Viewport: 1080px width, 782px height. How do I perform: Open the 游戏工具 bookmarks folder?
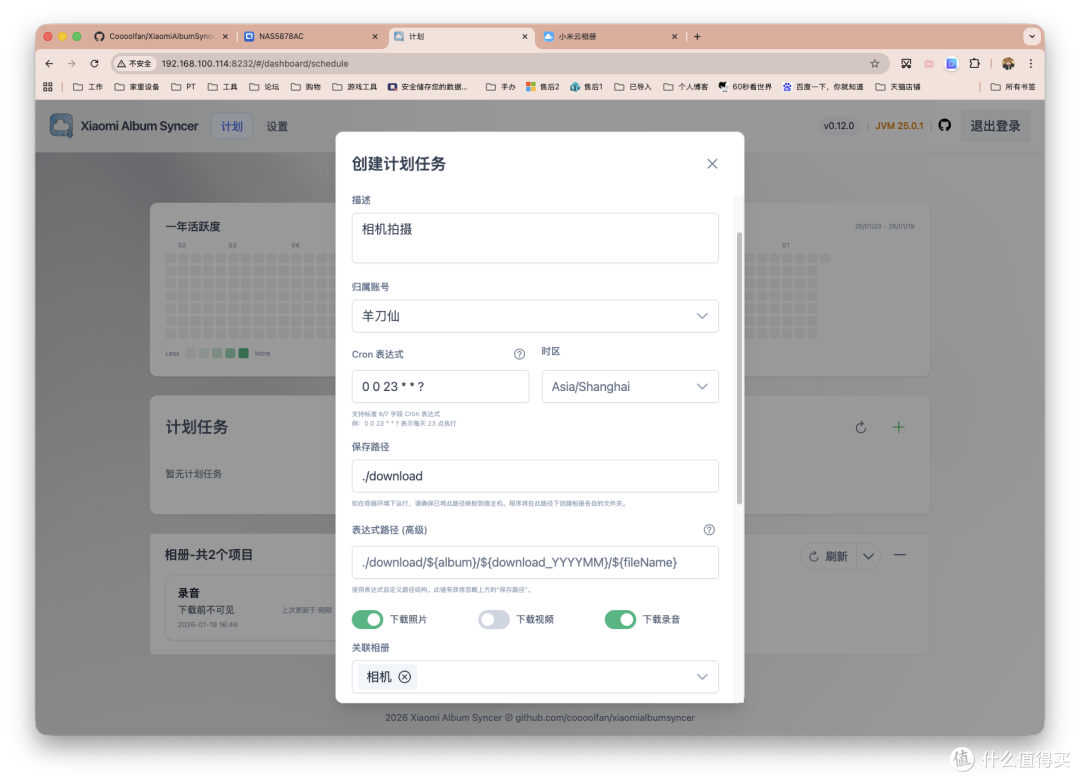point(354,87)
